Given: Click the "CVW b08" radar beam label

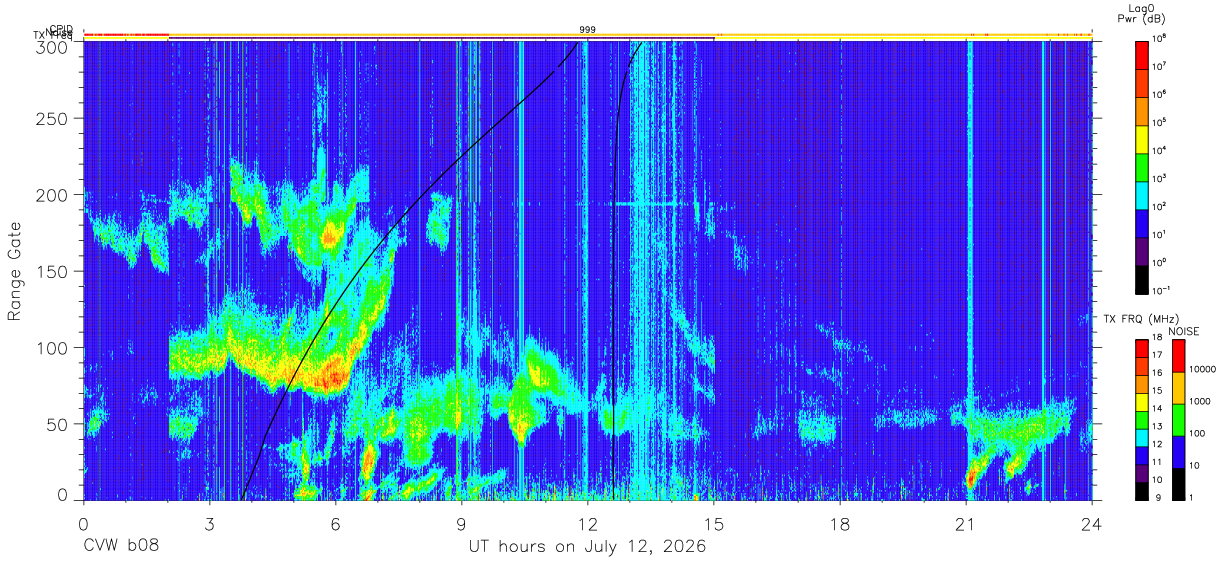Looking at the screenshot, I should (120, 547).
